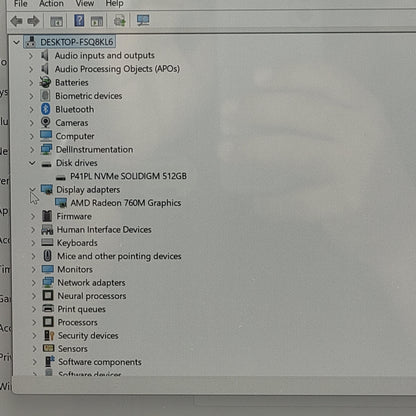Click the Mice and other pointing devices icon
This screenshot has width=416, height=416.
pyautogui.click(x=48, y=256)
